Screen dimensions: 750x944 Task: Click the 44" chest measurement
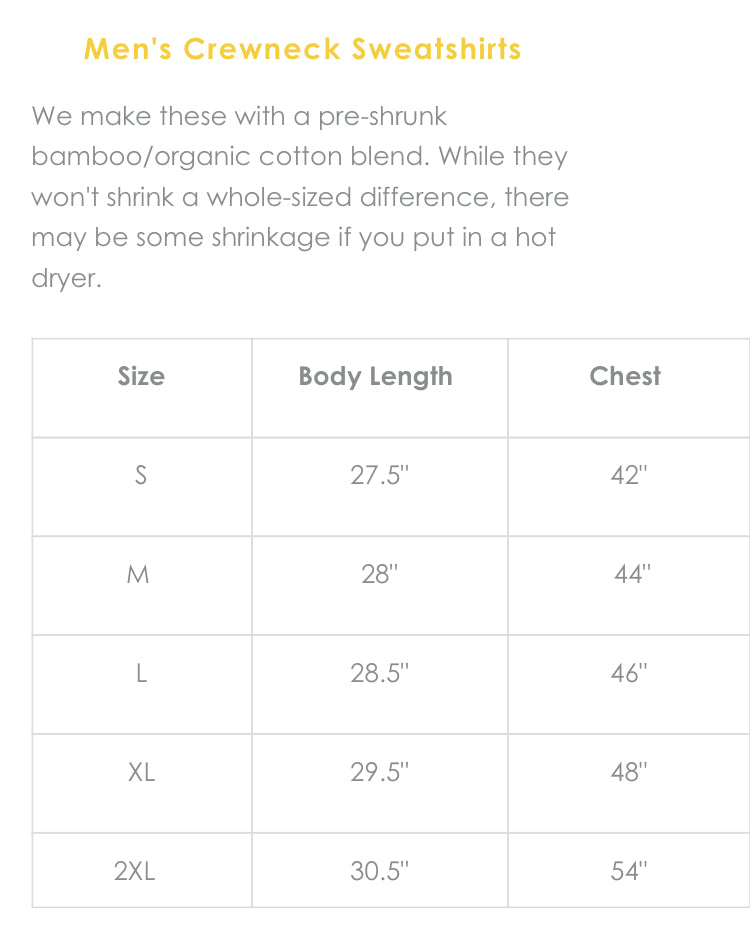point(632,575)
